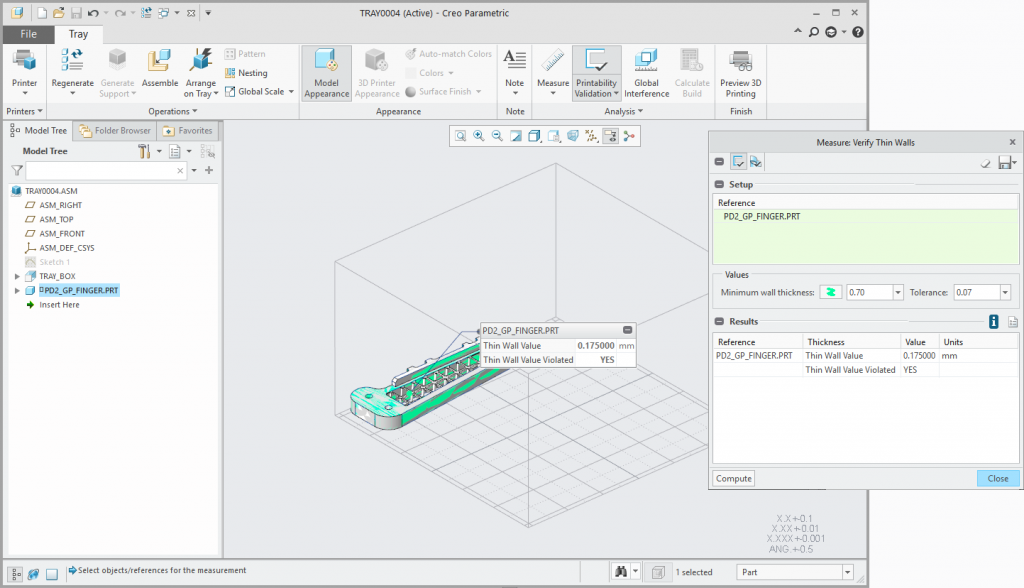
Task: Click the tree columns list icon
Action: (174, 152)
